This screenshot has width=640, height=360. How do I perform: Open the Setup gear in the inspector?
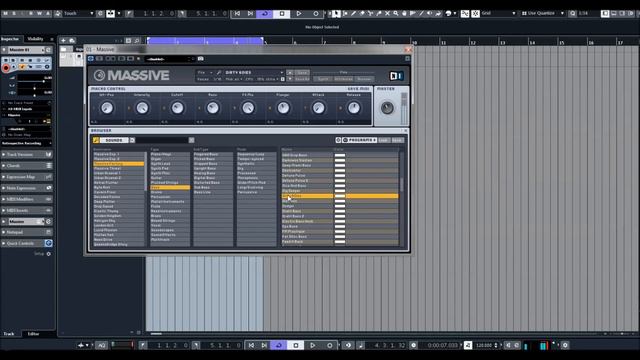click(x=49, y=254)
